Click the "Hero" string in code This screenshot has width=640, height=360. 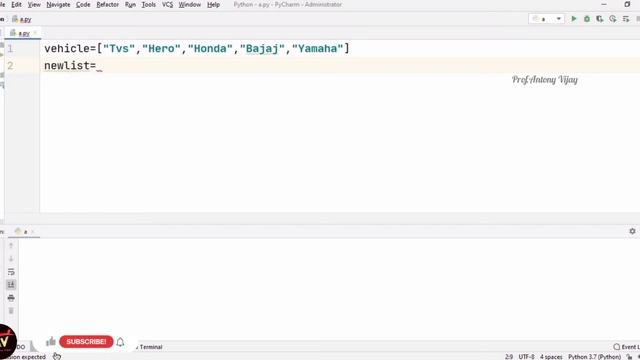click(x=161, y=49)
